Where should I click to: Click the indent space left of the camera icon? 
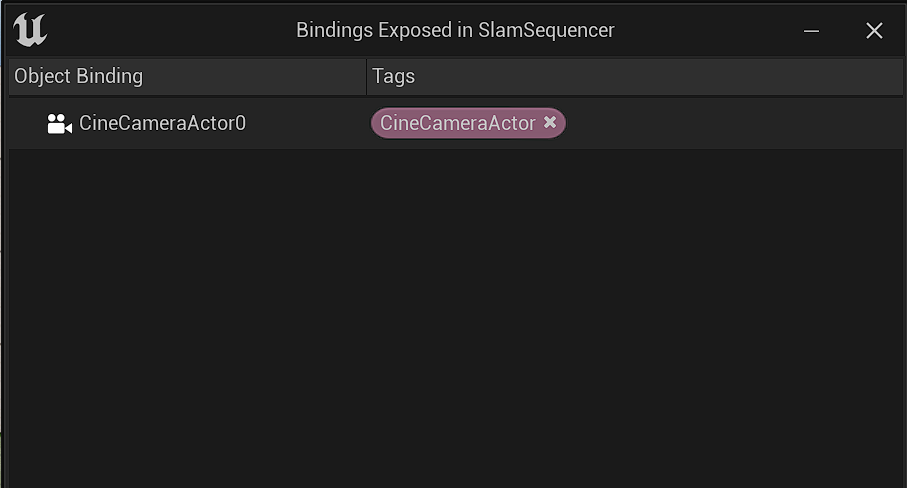click(x=28, y=123)
